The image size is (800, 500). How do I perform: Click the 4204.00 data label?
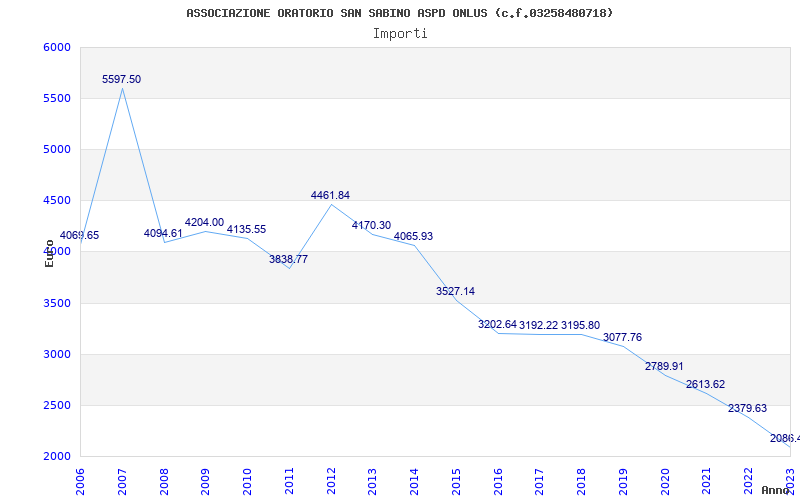point(205,222)
